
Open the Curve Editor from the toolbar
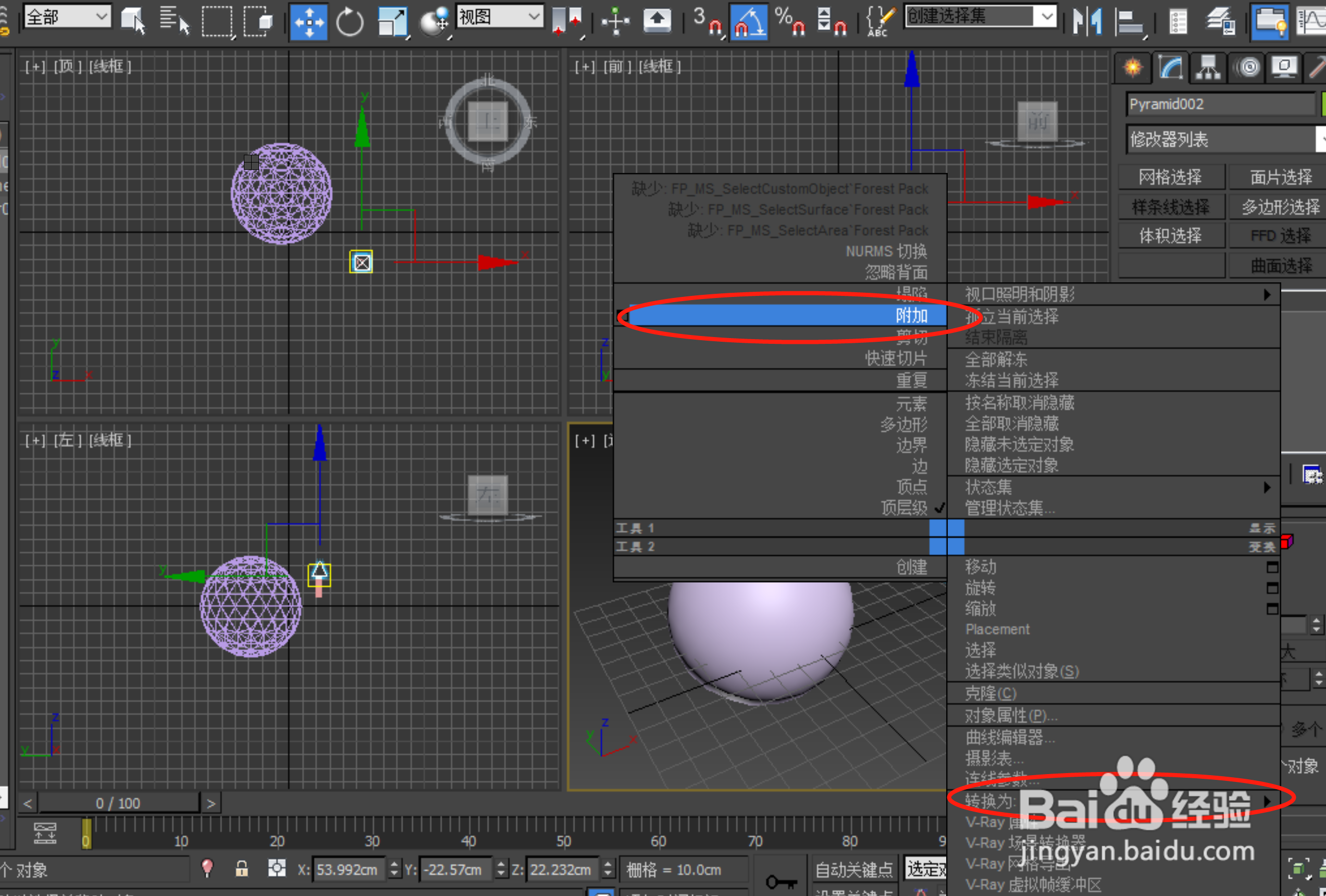1315,22
